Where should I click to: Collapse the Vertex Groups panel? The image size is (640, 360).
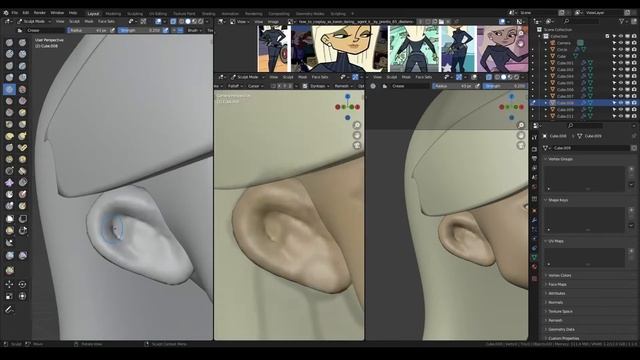click(560, 159)
